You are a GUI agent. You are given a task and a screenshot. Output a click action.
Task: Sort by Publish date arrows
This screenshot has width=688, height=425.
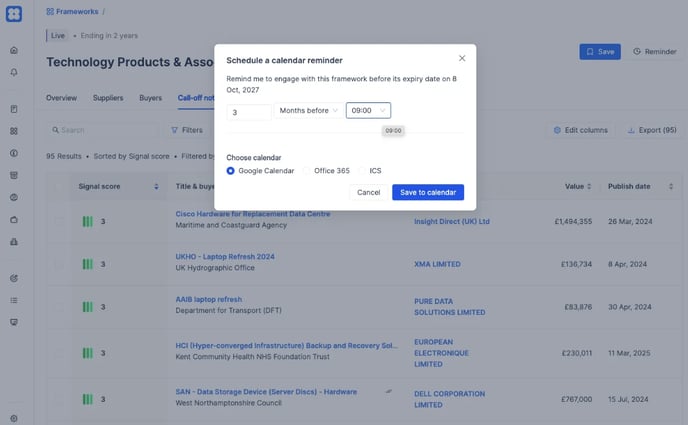(670, 186)
